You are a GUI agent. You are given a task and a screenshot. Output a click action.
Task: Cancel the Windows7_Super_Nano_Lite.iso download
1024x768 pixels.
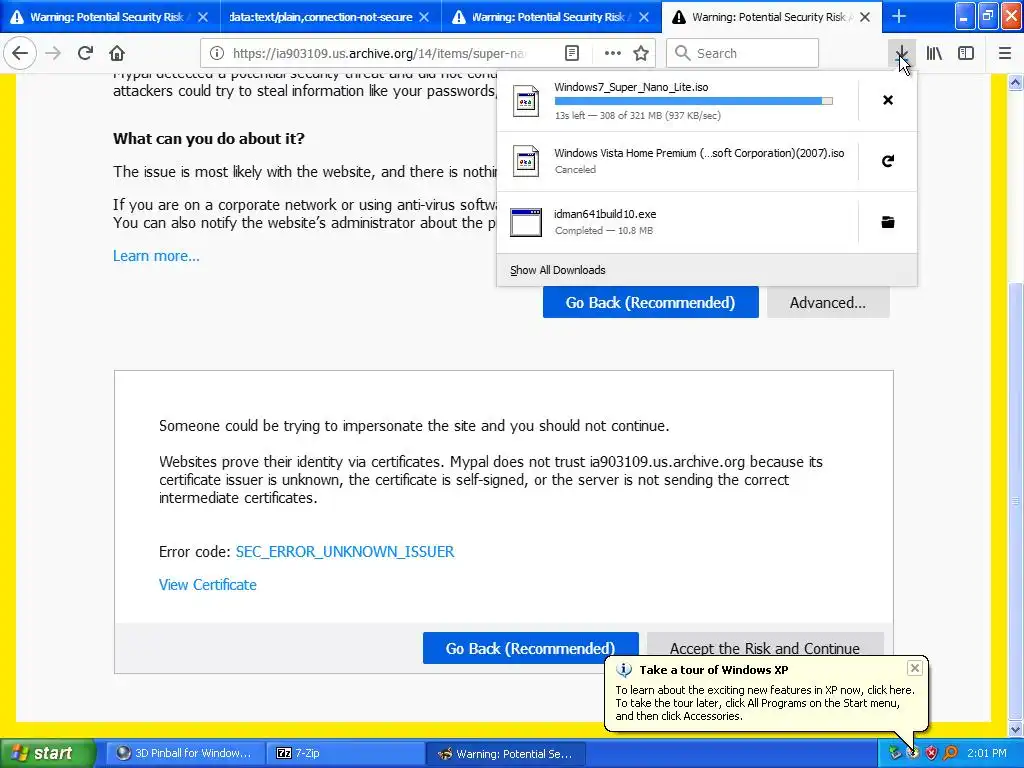(x=888, y=100)
